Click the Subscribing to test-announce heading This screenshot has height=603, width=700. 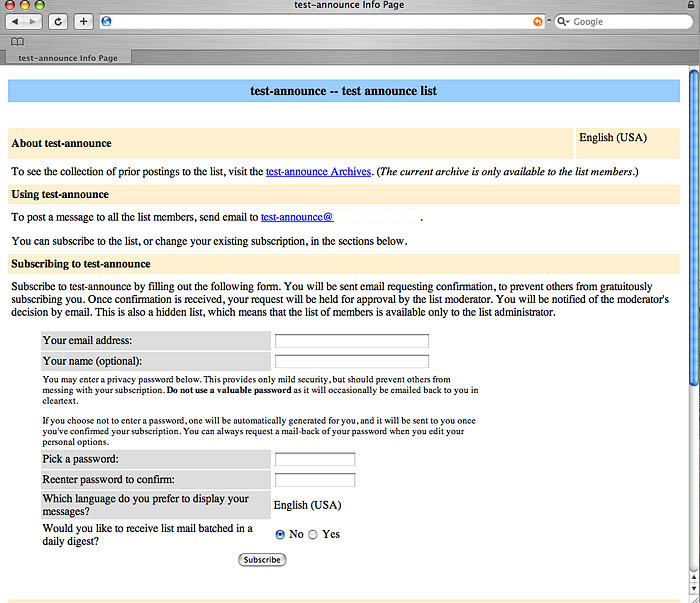click(x=81, y=264)
